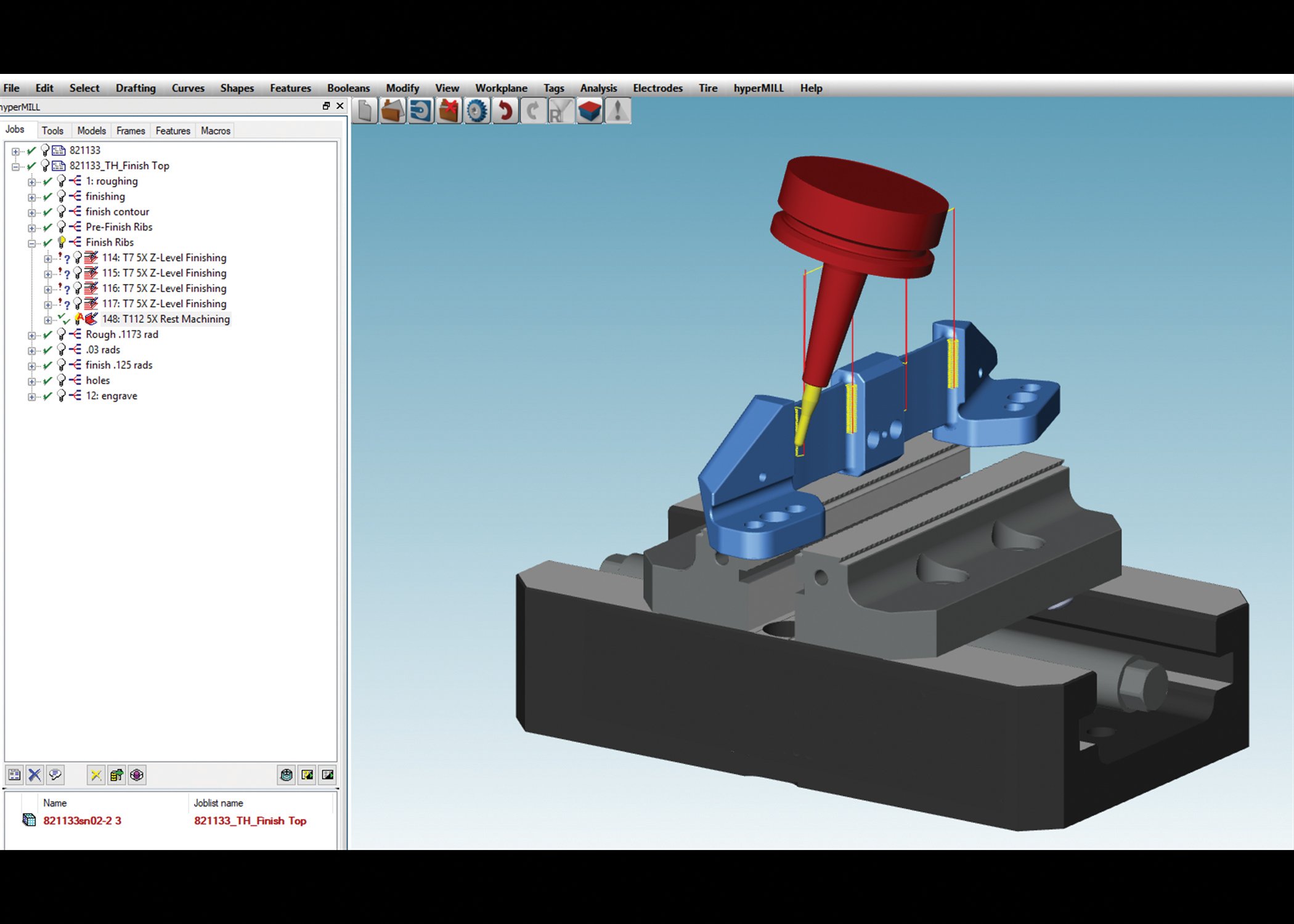Click the blue gear settings icon
This screenshot has width=1294, height=924.
click(477, 111)
